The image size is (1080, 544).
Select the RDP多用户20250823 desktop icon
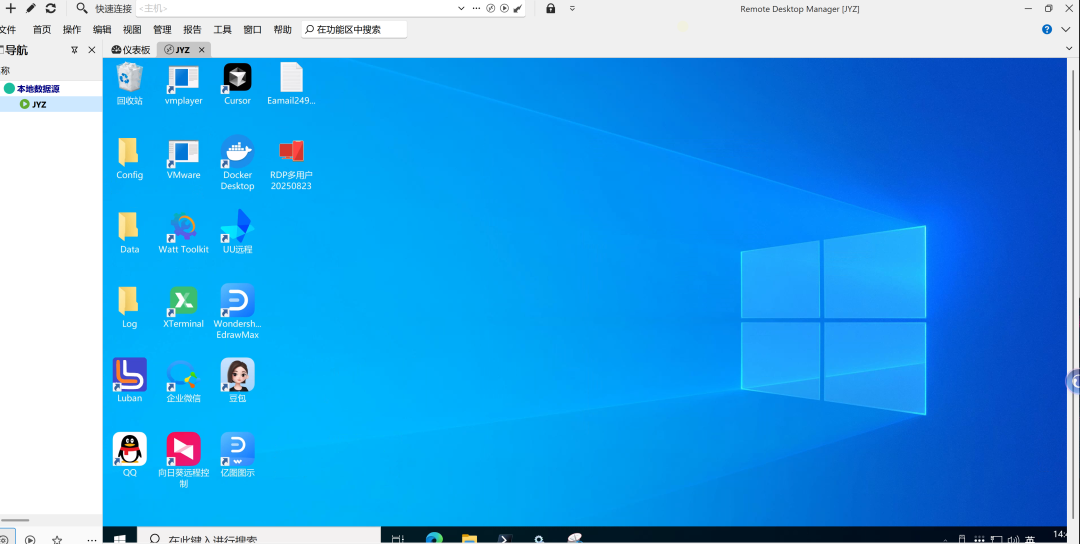(x=291, y=164)
